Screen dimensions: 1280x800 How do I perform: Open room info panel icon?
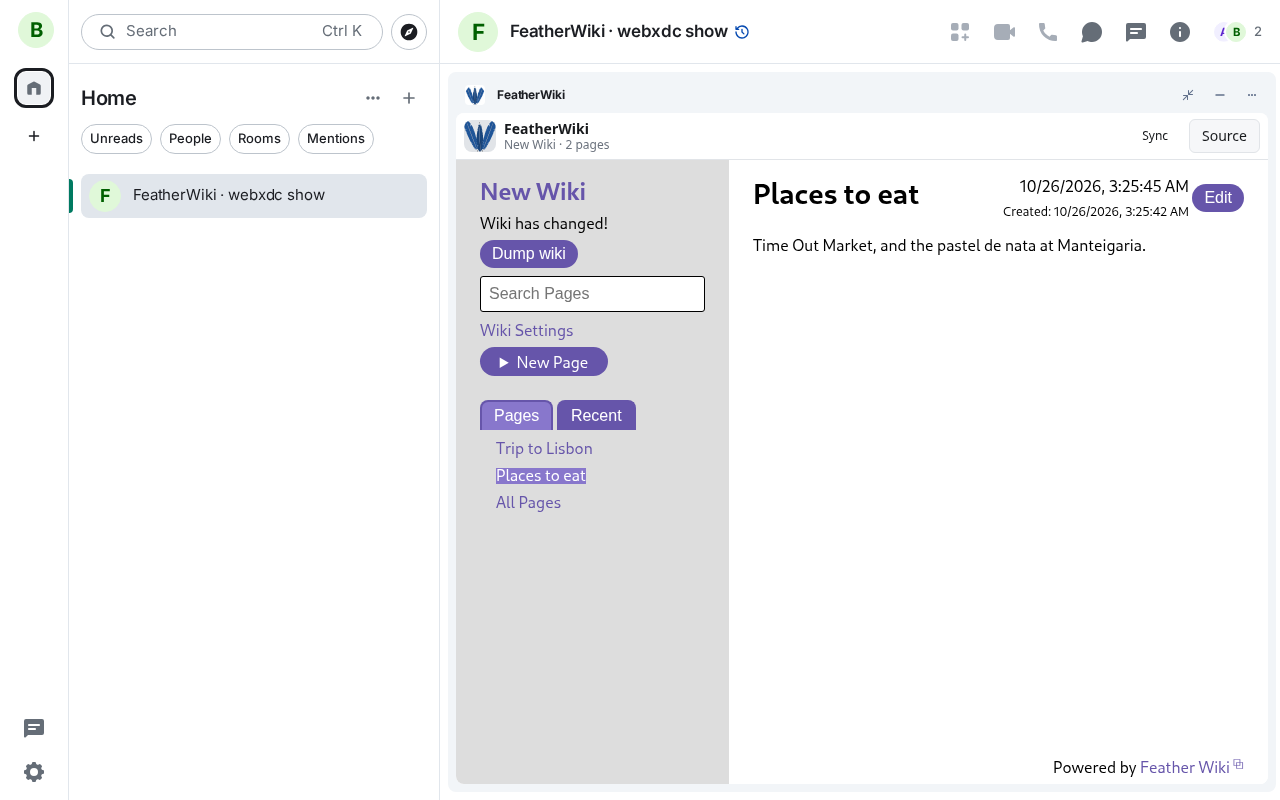pos(1180,32)
